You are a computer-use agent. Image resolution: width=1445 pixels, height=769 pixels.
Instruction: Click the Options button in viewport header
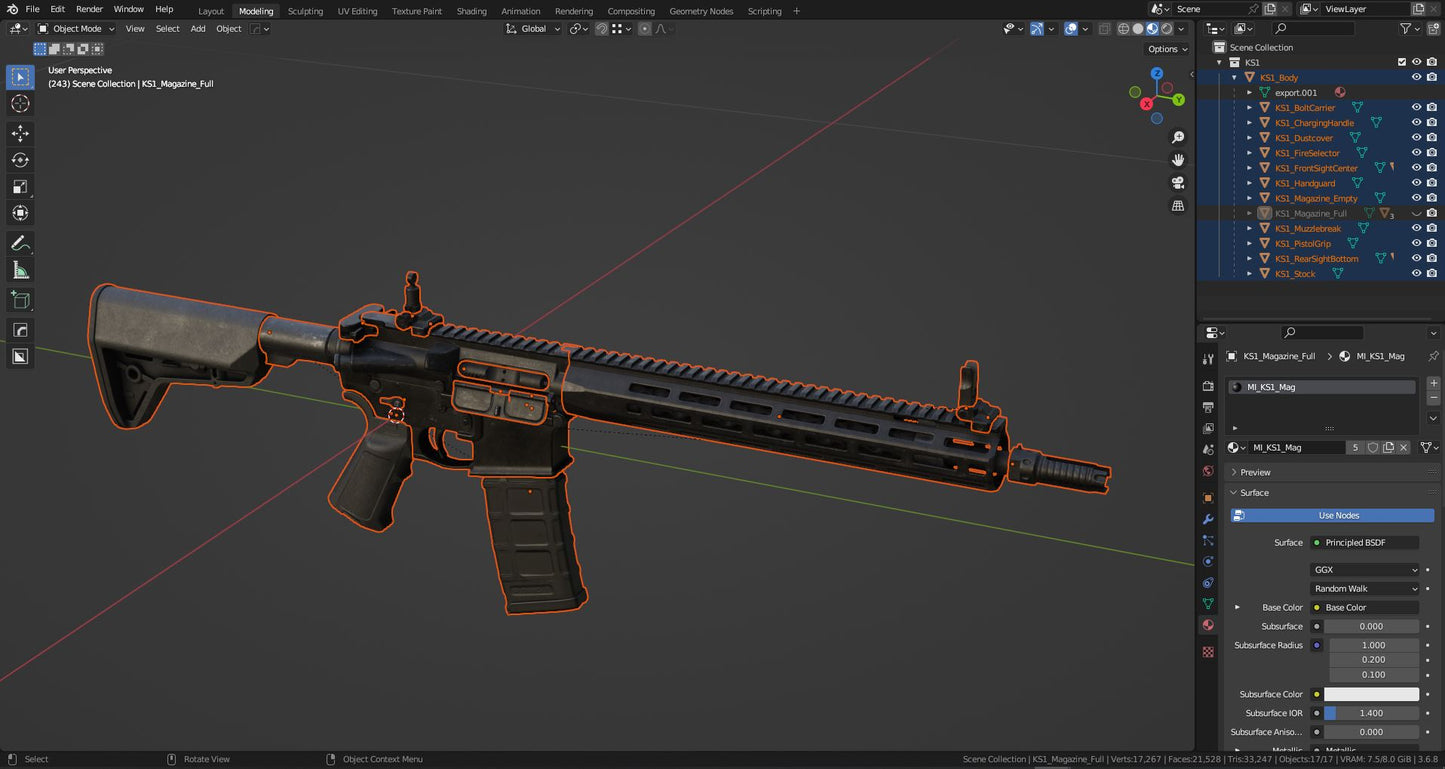coord(1166,49)
